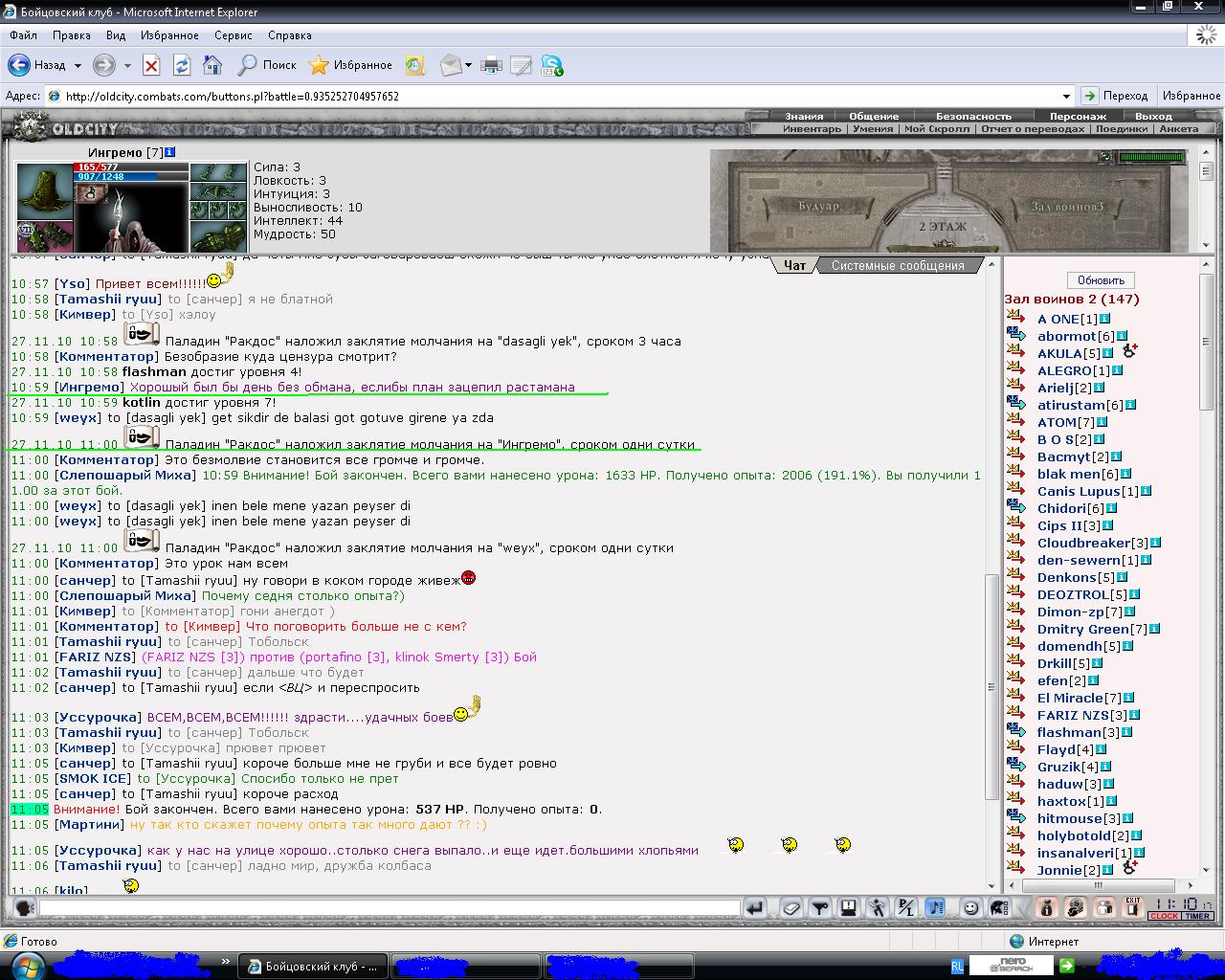Click the Skype add-on icon in toolbar
The width and height of the screenshot is (1225, 980).
tap(552, 65)
